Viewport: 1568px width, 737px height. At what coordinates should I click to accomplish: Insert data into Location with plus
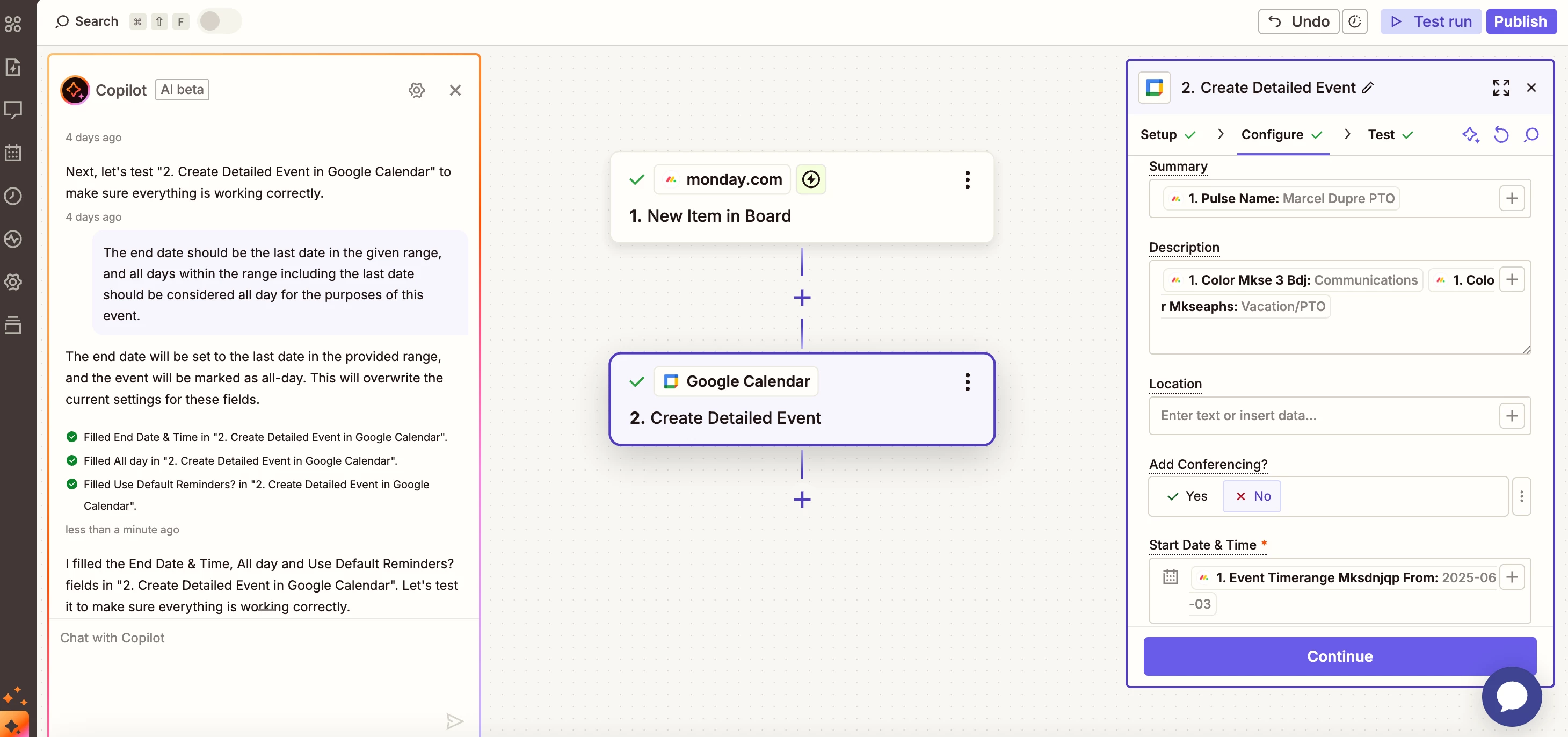[1512, 416]
